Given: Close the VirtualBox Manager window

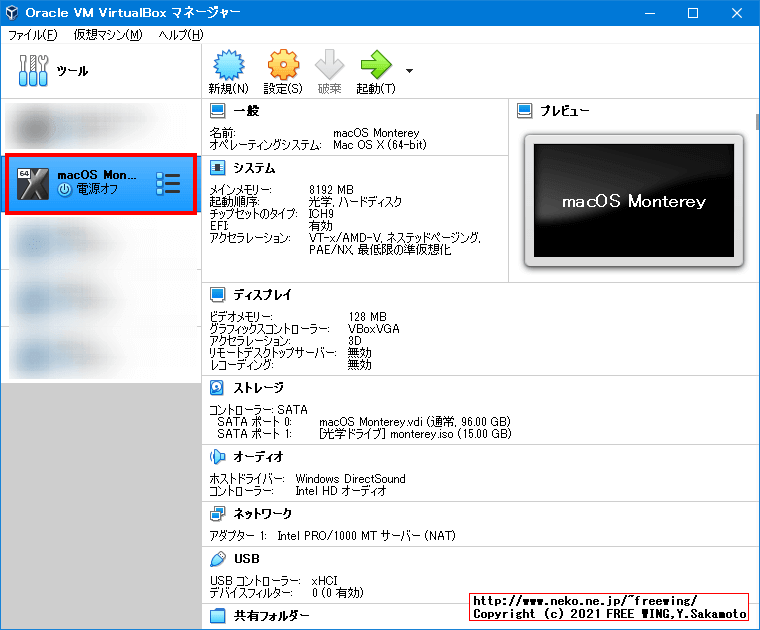Looking at the screenshot, I should pos(737,13).
